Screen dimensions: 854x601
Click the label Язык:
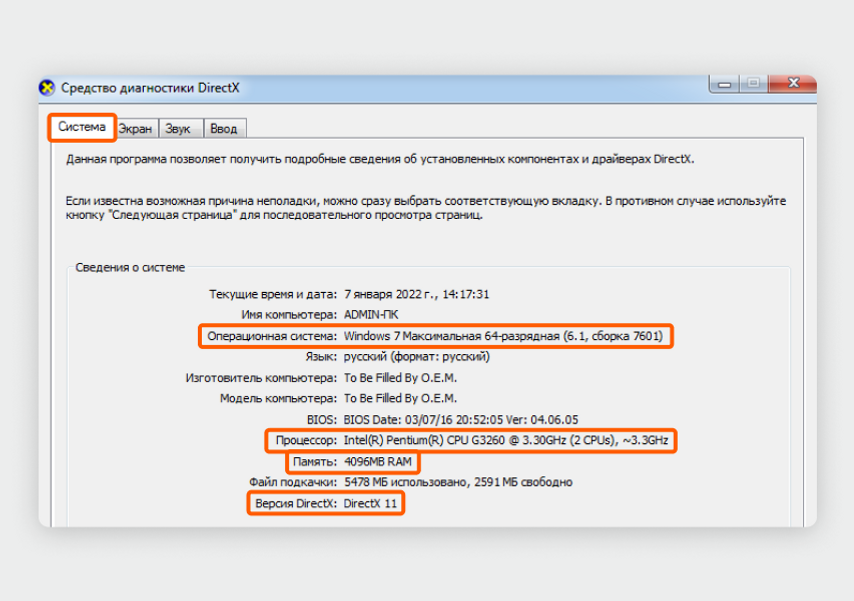click(x=321, y=357)
